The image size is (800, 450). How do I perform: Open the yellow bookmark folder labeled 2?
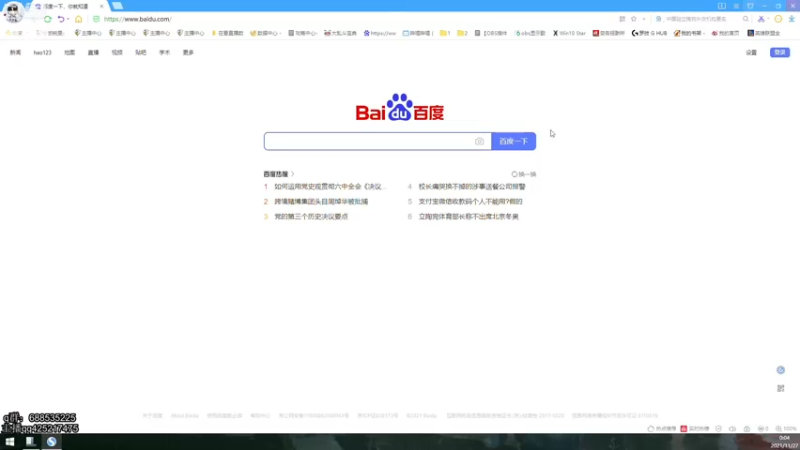click(462, 33)
